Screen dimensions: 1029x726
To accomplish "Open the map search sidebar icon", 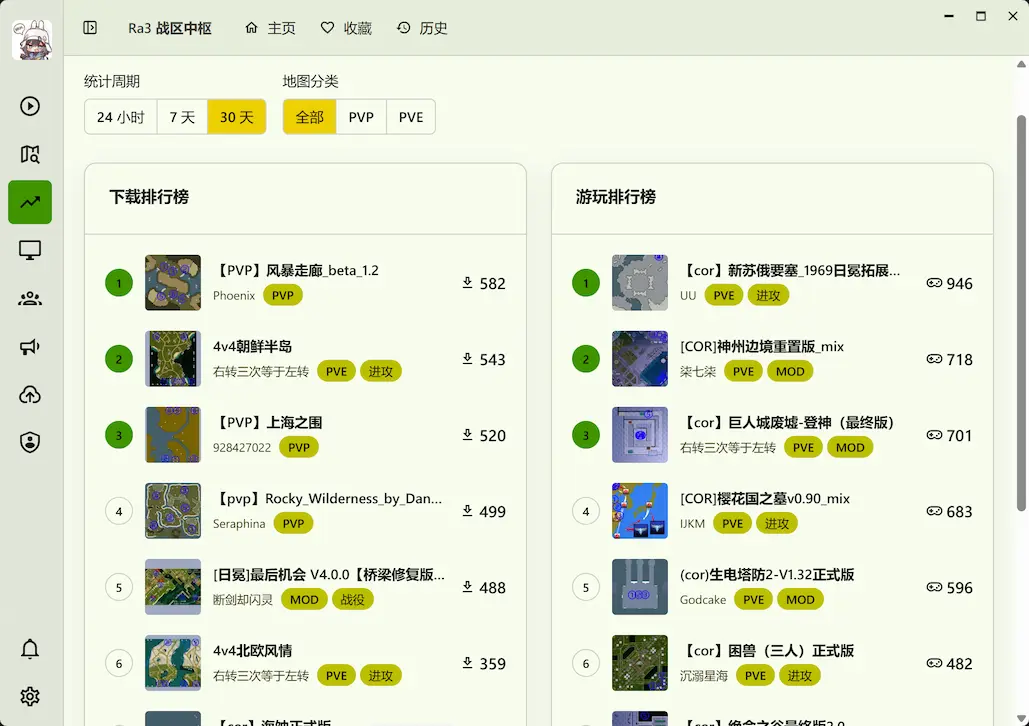I will tap(30, 154).
